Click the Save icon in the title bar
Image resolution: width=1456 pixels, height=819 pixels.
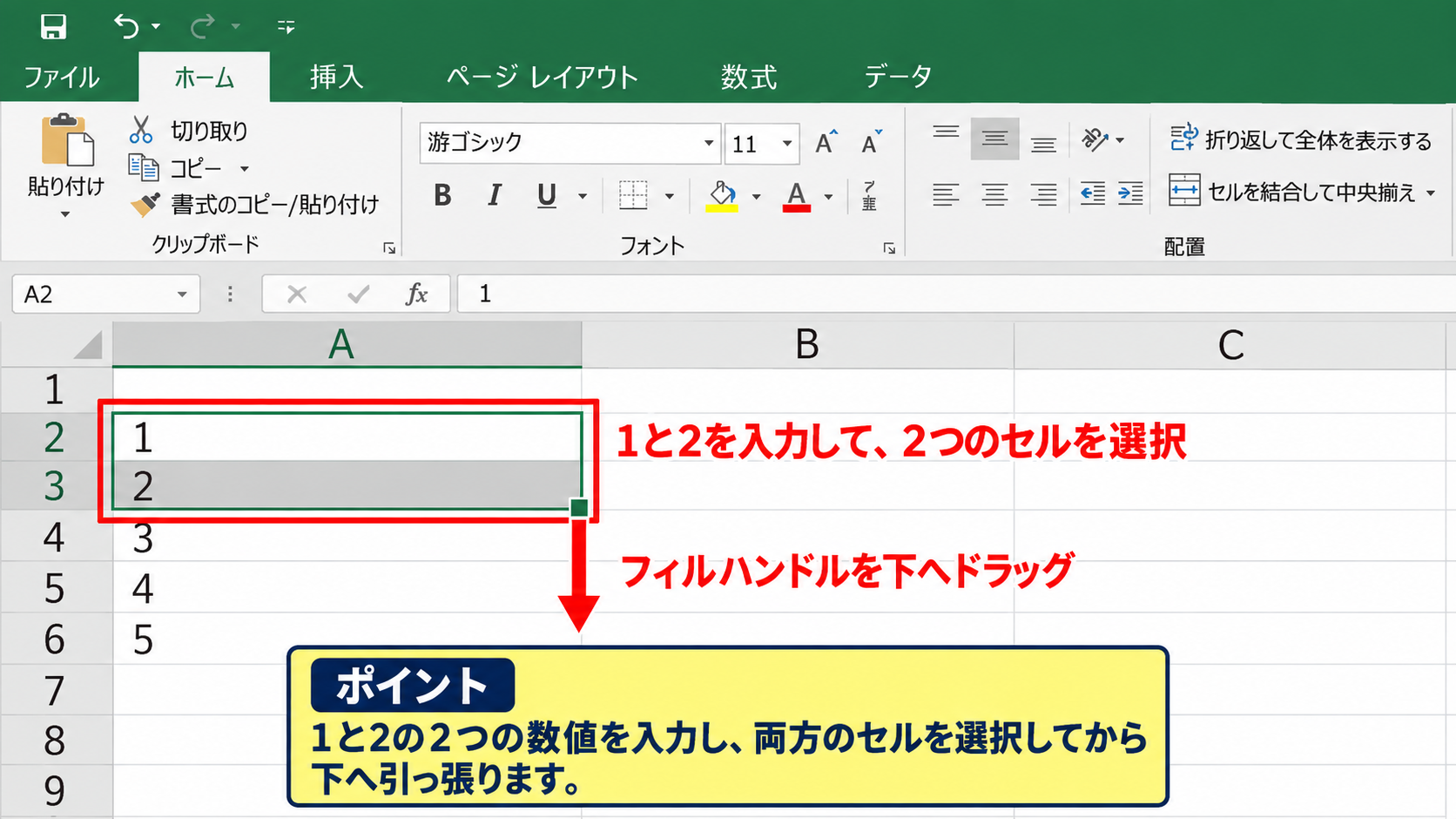pyautogui.click(x=53, y=27)
